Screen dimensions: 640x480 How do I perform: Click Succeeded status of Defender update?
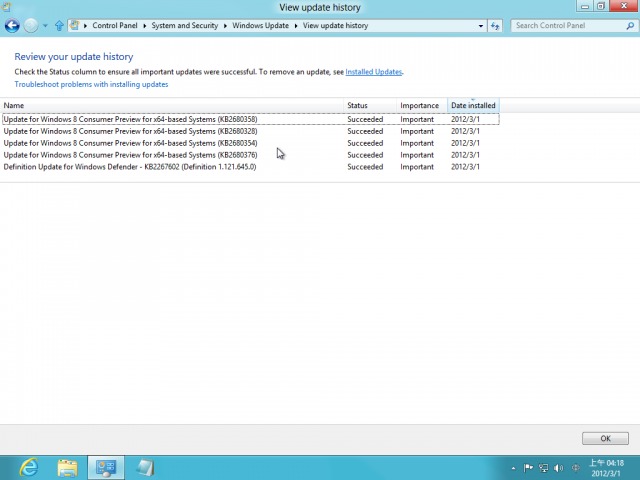(365, 167)
